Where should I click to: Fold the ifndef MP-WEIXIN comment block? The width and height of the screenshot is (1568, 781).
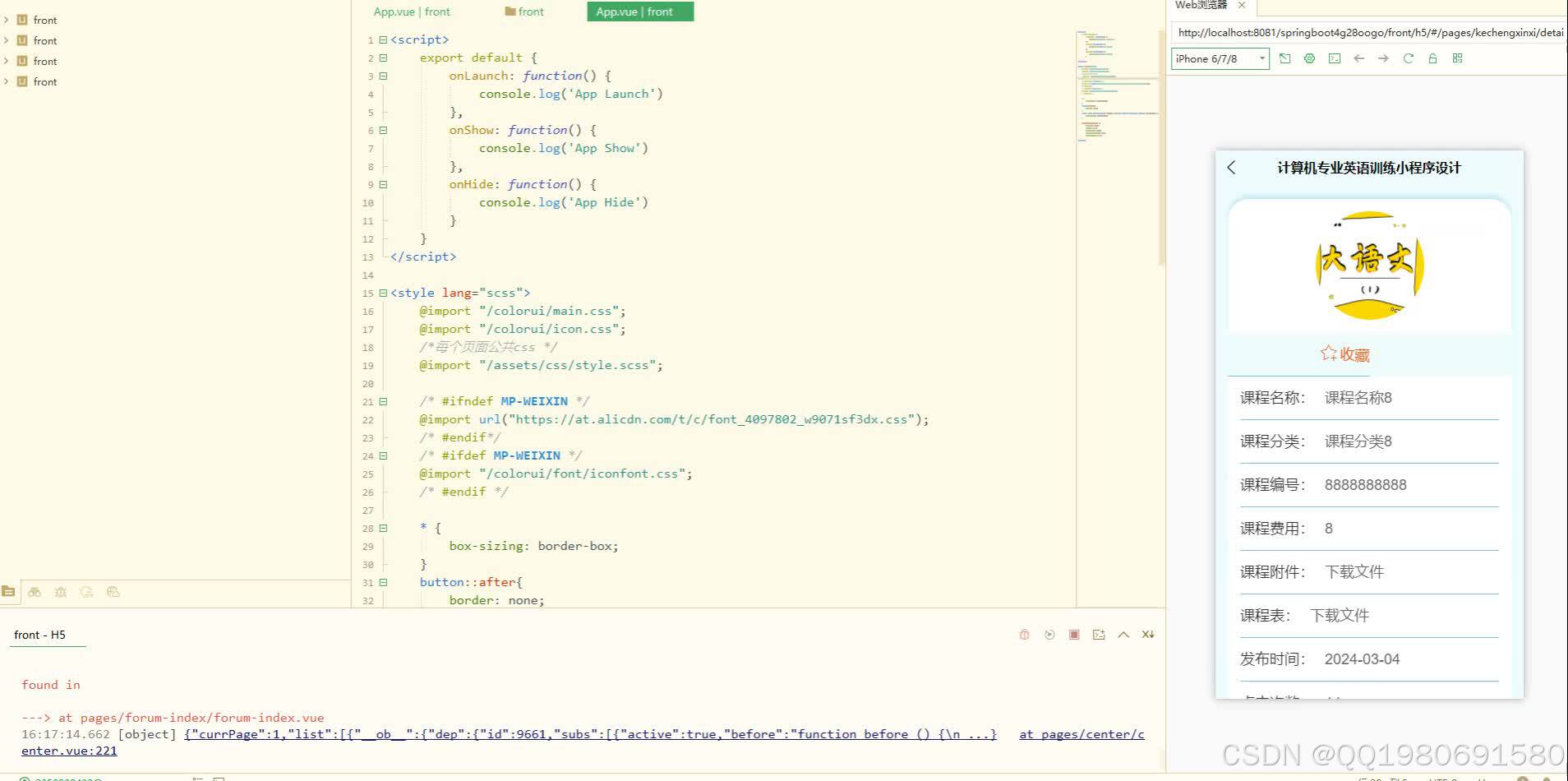[x=383, y=401]
